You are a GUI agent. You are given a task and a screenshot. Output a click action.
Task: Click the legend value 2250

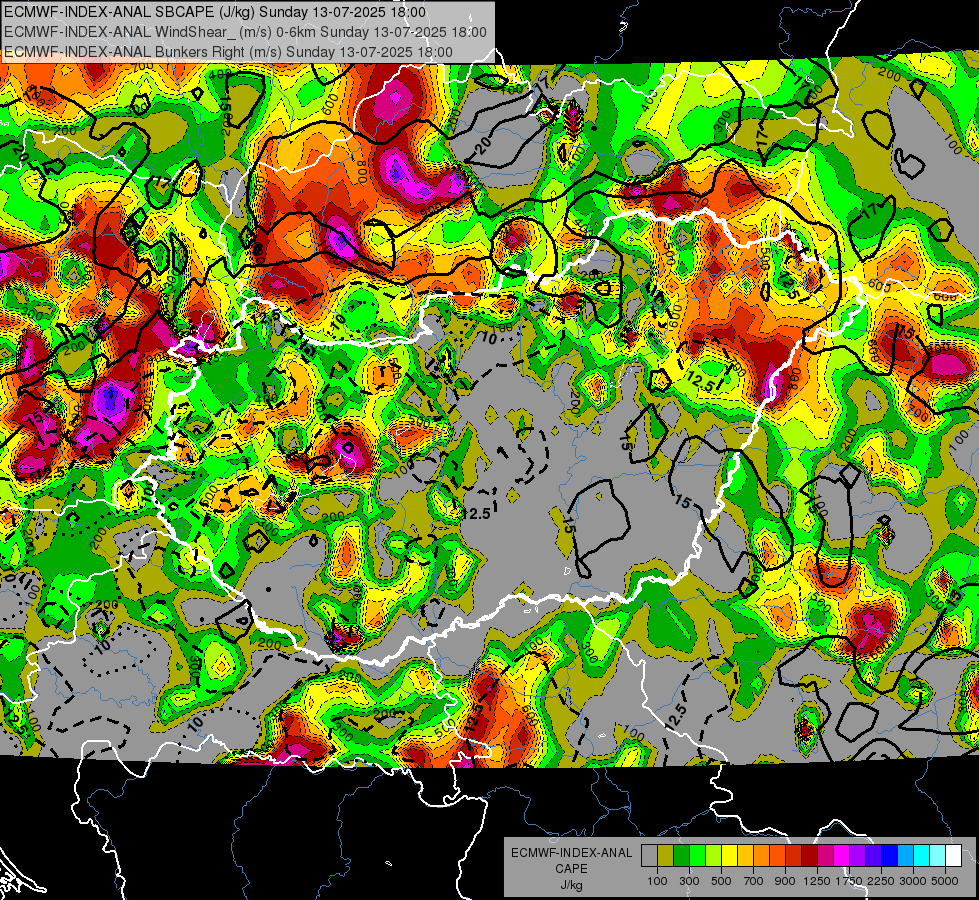(882, 881)
